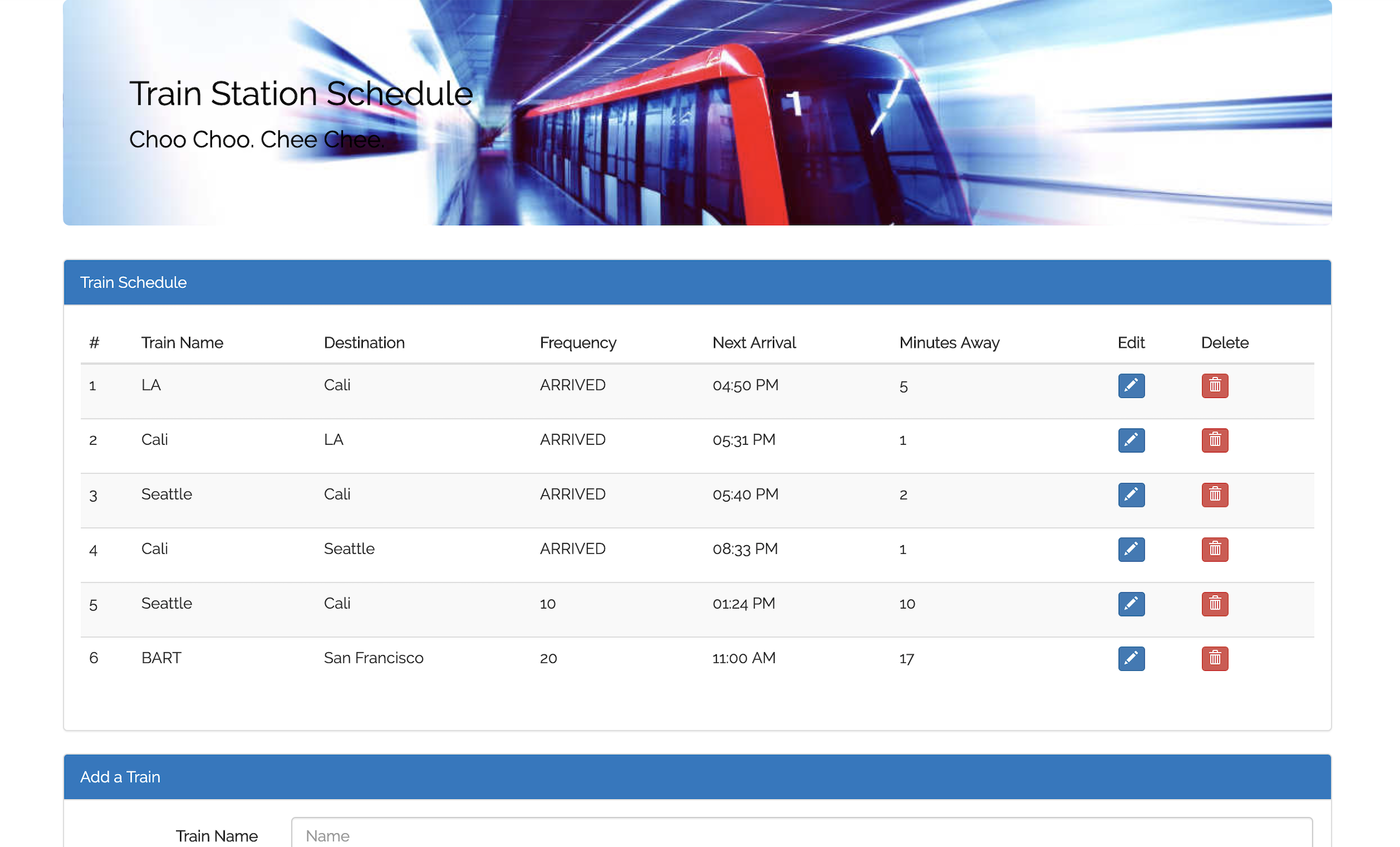Edit the Cali to Seattle train
This screenshot has width=1400, height=847.
pyautogui.click(x=1131, y=549)
